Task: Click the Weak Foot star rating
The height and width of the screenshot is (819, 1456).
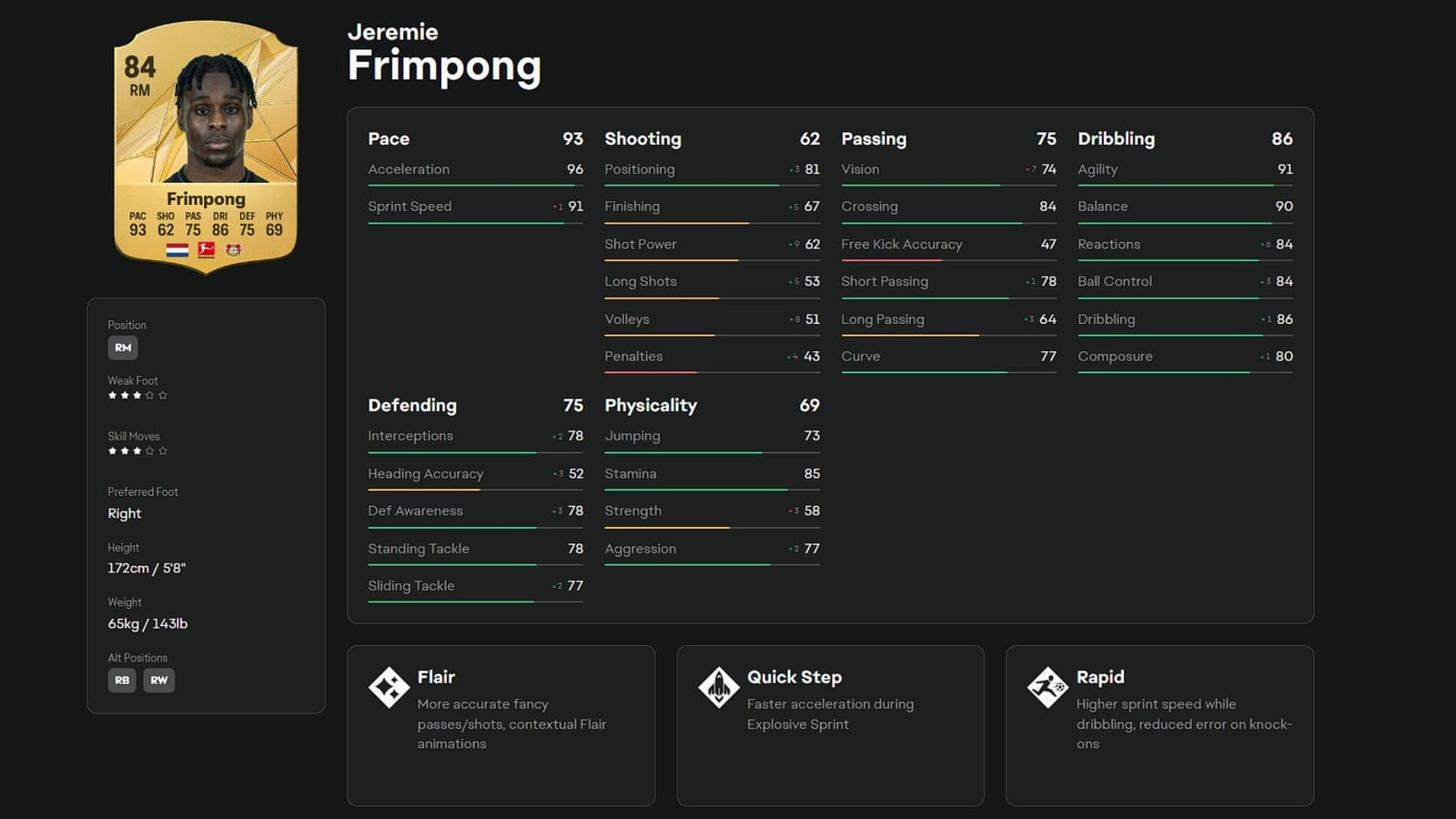Action: (137, 396)
